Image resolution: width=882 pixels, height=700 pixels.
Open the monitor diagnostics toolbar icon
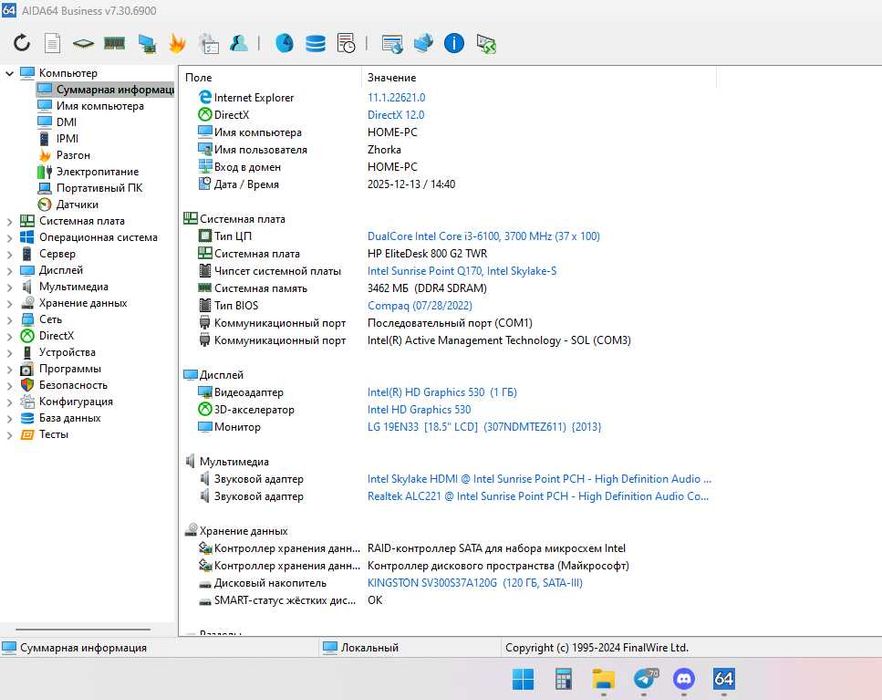tap(147, 43)
